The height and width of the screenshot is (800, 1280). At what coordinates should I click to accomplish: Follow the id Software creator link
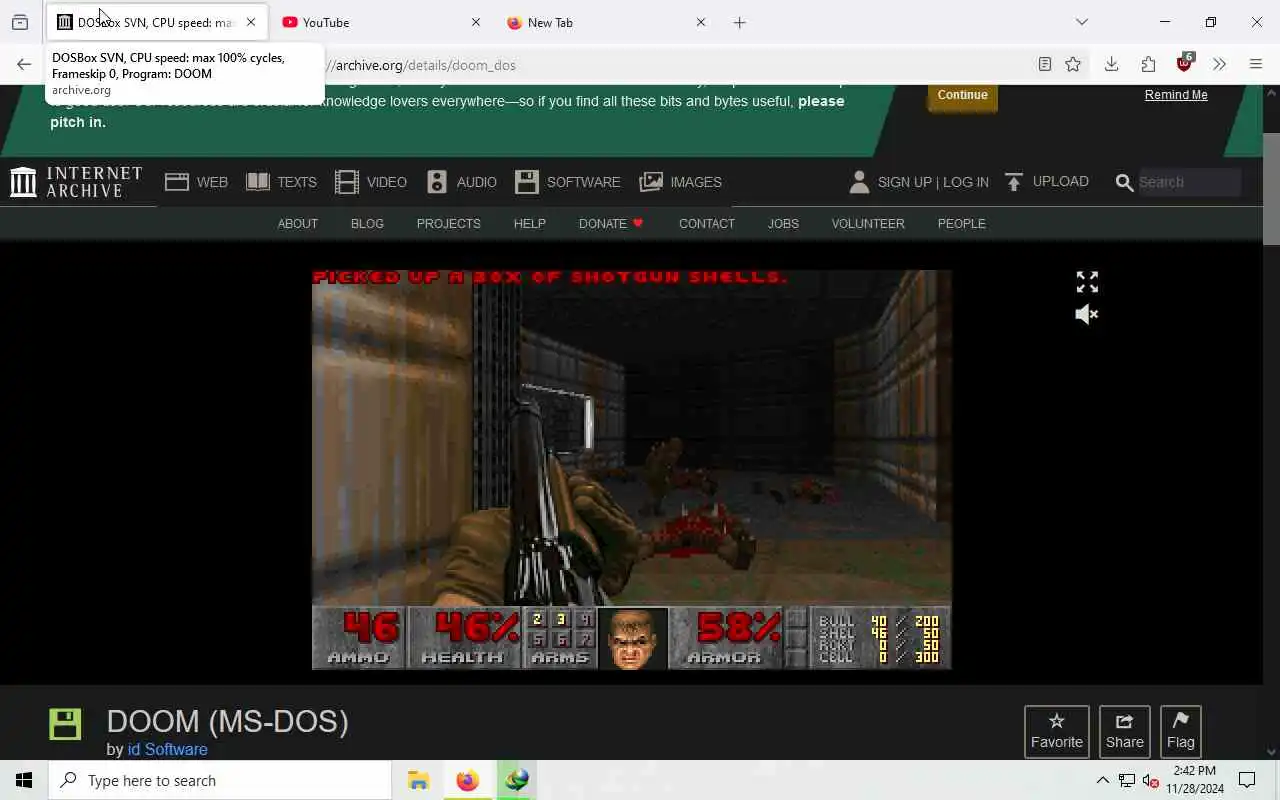tap(167, 749)
